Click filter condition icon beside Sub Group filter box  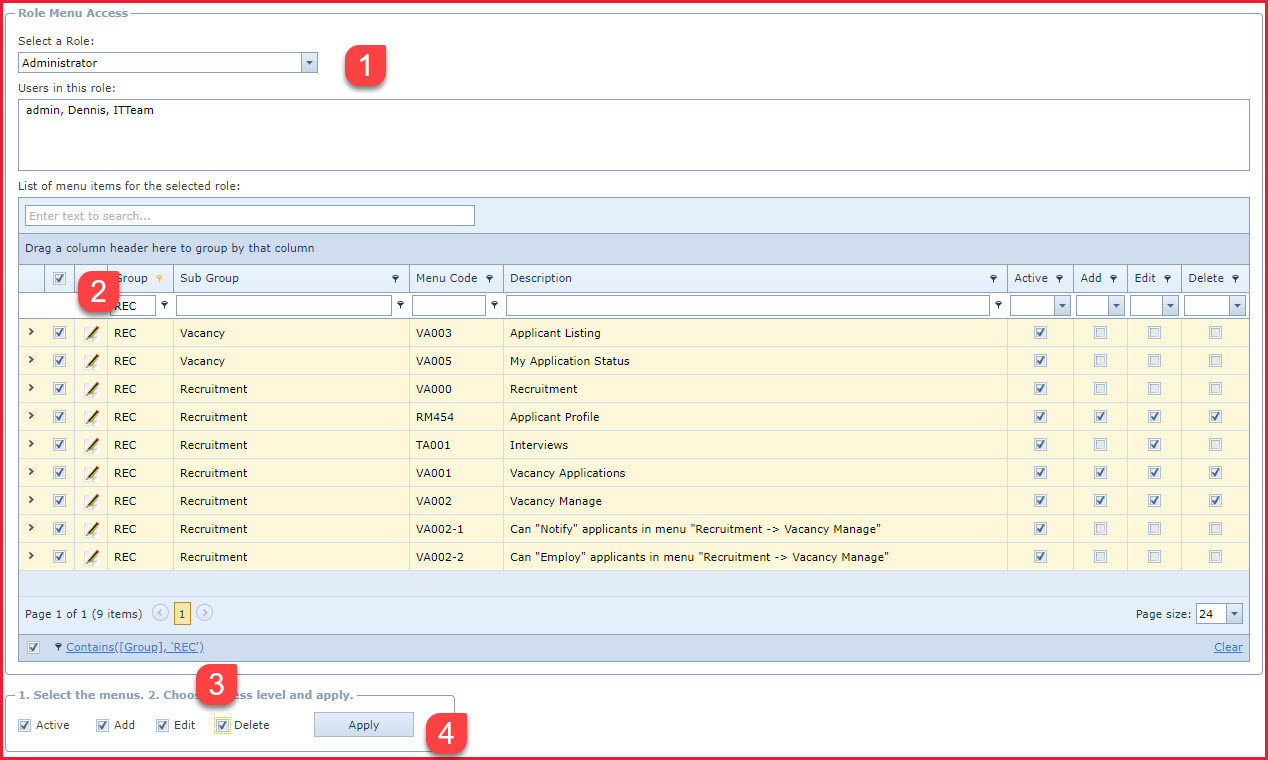pyautogui.click(x=400, y=306)
